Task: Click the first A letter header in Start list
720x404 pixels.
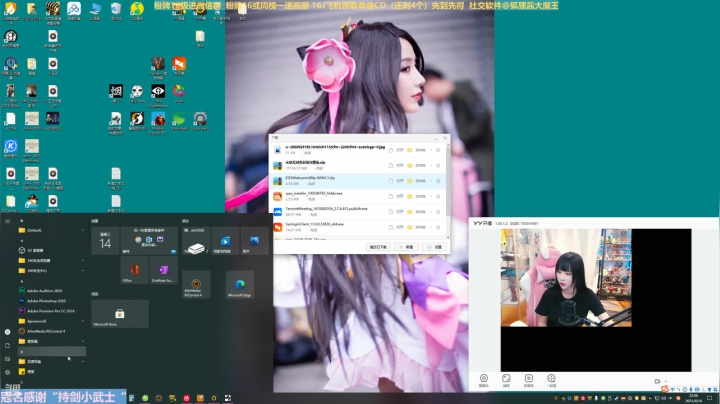Action: (x=21, y=221)
